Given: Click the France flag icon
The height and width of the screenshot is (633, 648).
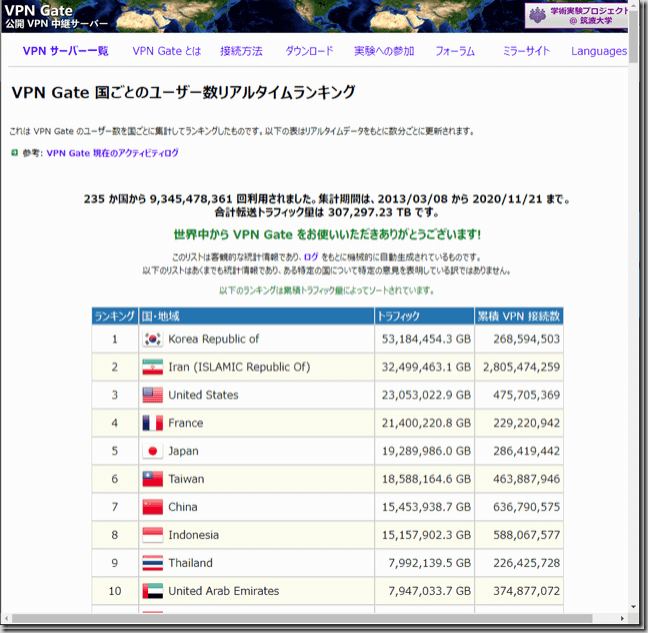Looking at the screenshot, I should 152,423.
